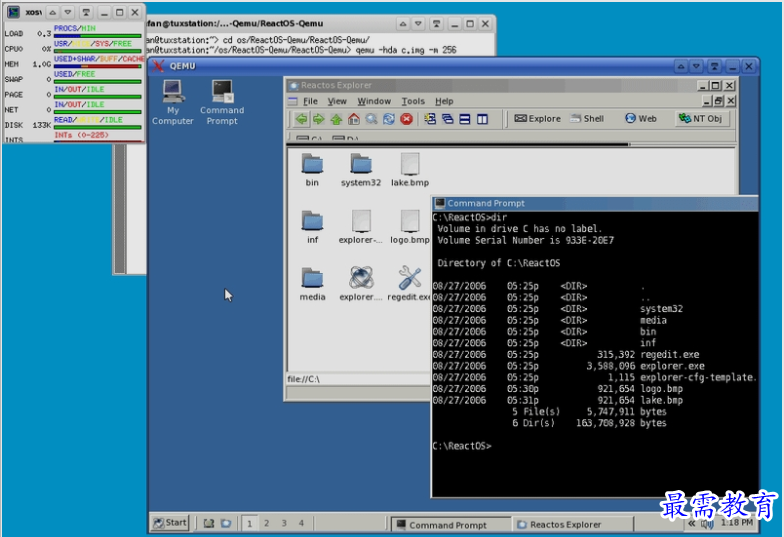Image resolution: width=784 pixels, height=537 pixels.
Task: Activate Reactos Explorer taskbar button
Action: 574,524
